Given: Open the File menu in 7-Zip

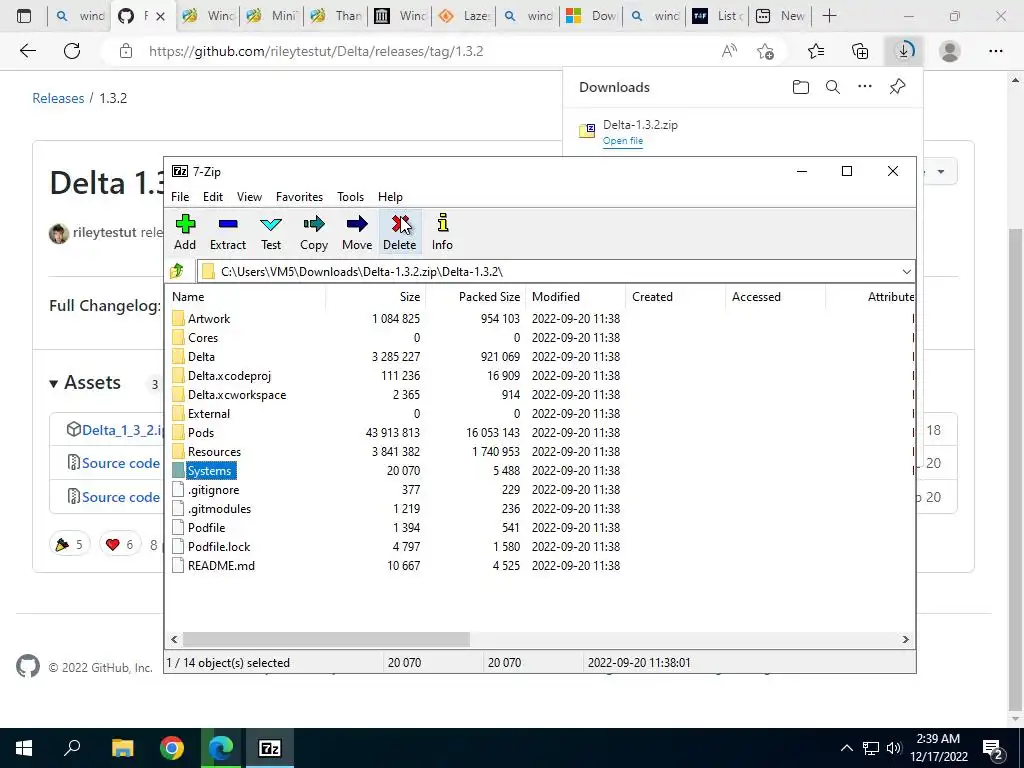Looking at the screenshot, I should (180, 197).
